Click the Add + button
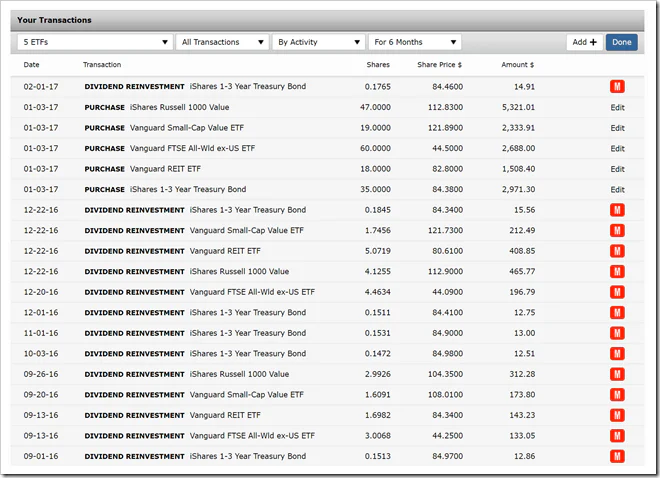 585,42
